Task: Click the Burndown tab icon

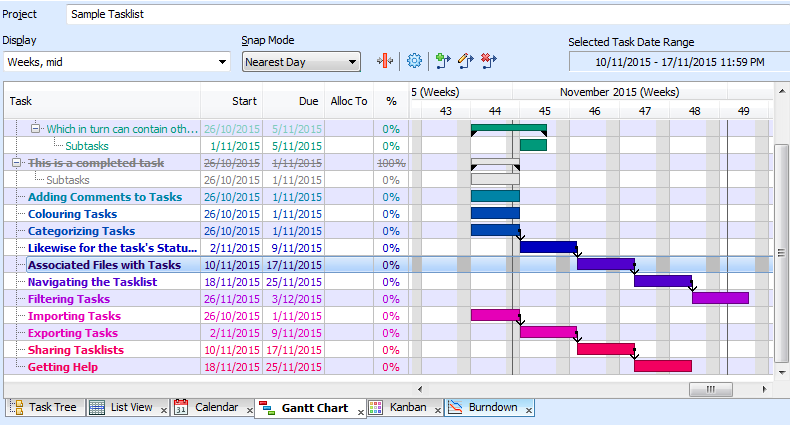Action: click(x=455, y=407)
